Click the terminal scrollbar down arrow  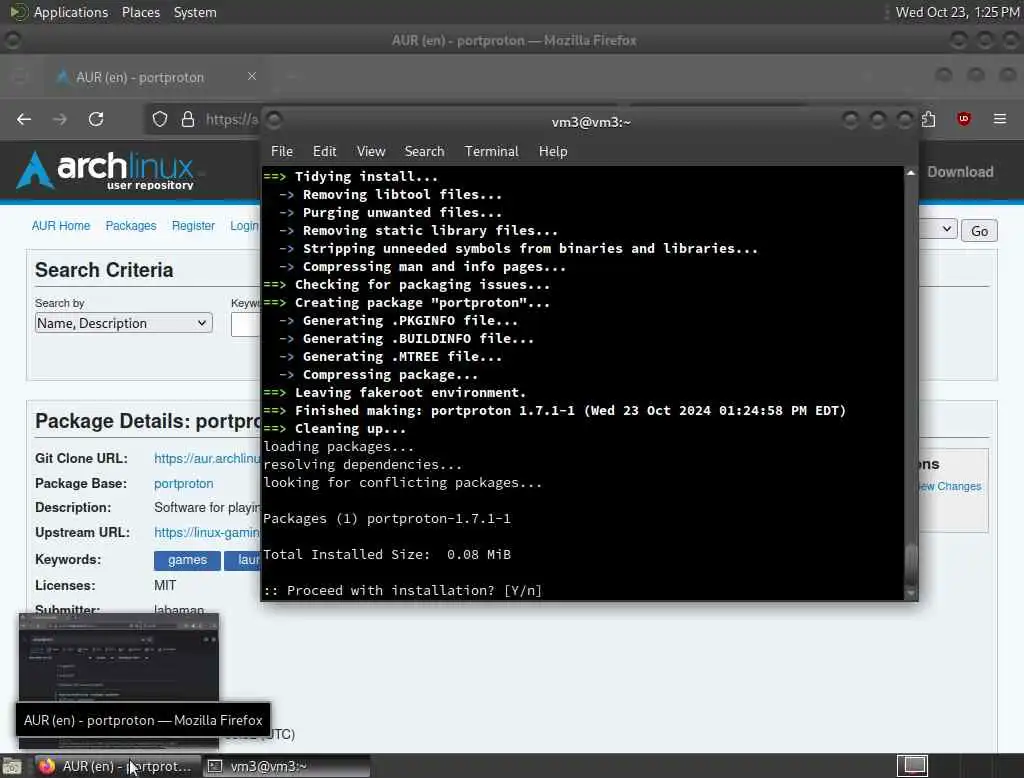click(911, 593)
